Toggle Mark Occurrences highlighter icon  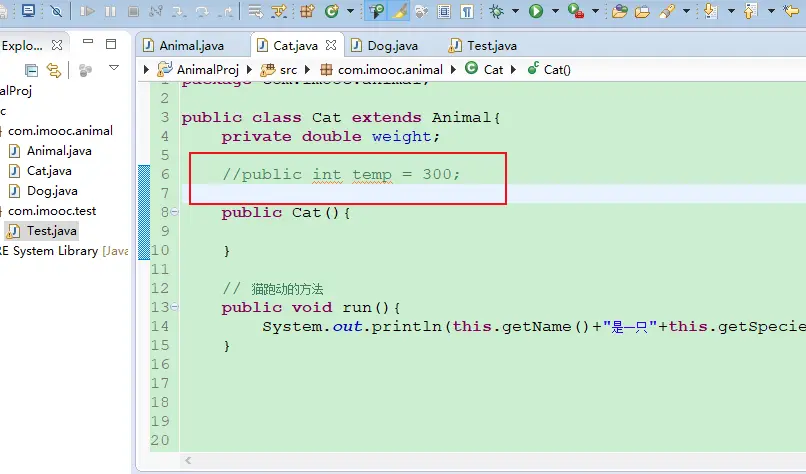click(x=399, y=12)
